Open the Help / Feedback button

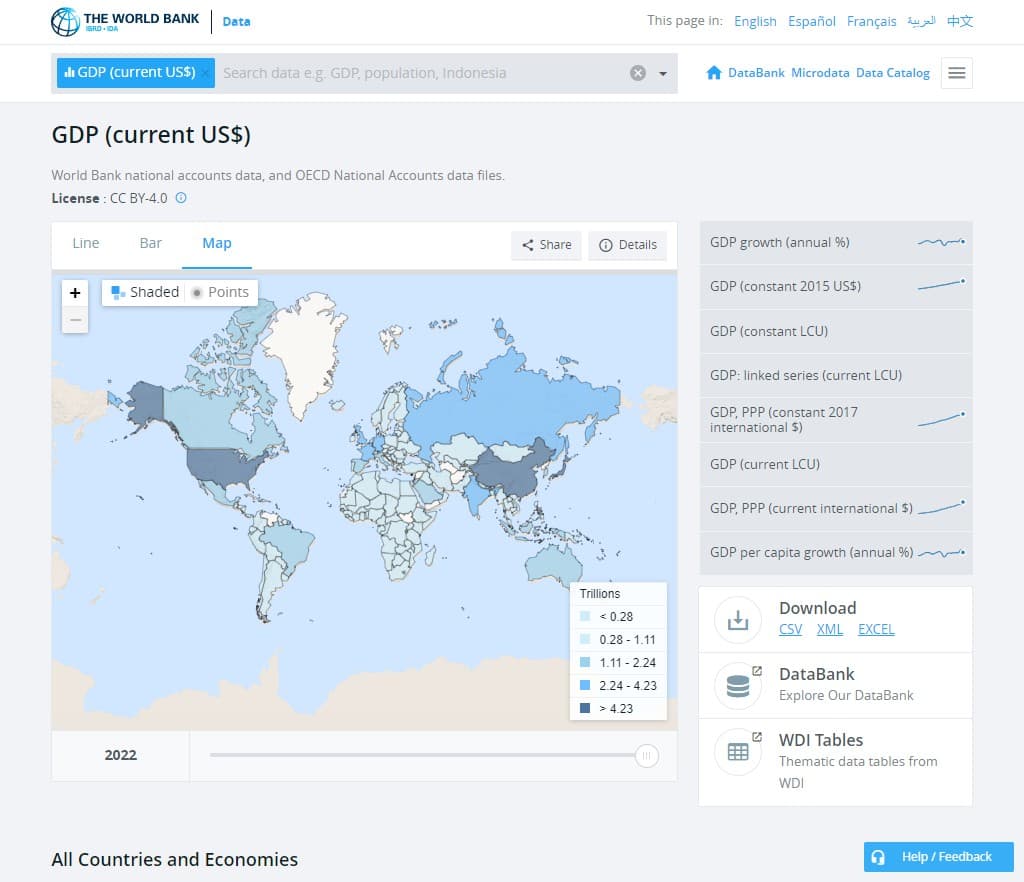tap(938, 857)
